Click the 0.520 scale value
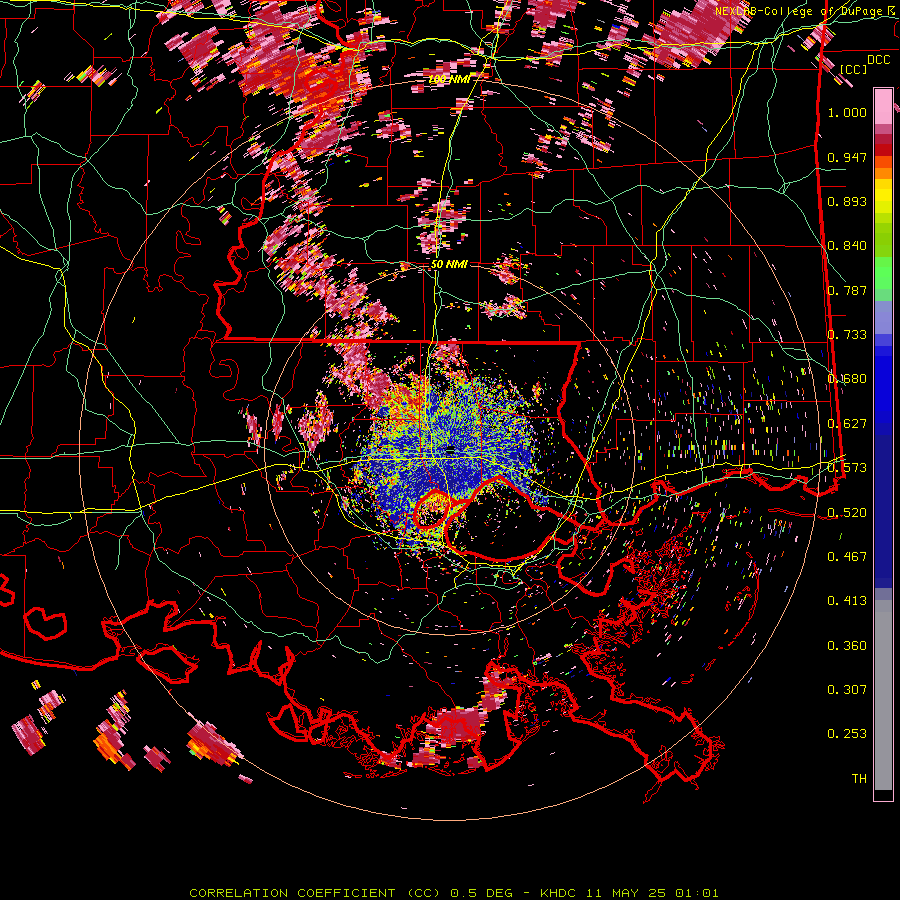900x900 pixels. (847, 513)
